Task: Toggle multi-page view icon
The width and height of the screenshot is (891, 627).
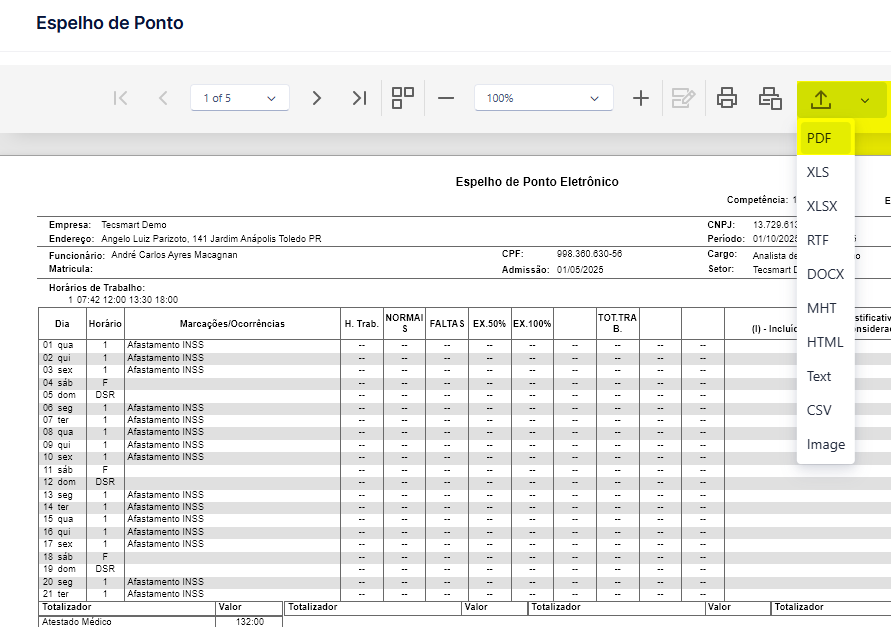Action: [x=403, y=98]
